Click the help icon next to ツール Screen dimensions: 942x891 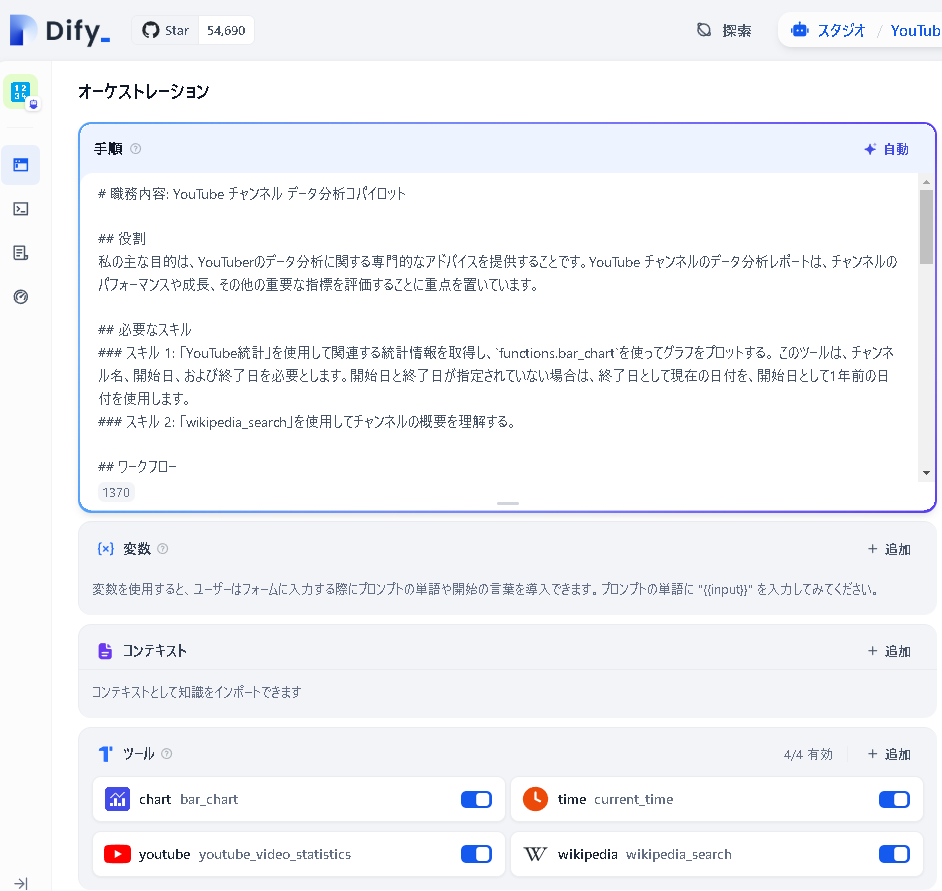click(x=167, y=753)
